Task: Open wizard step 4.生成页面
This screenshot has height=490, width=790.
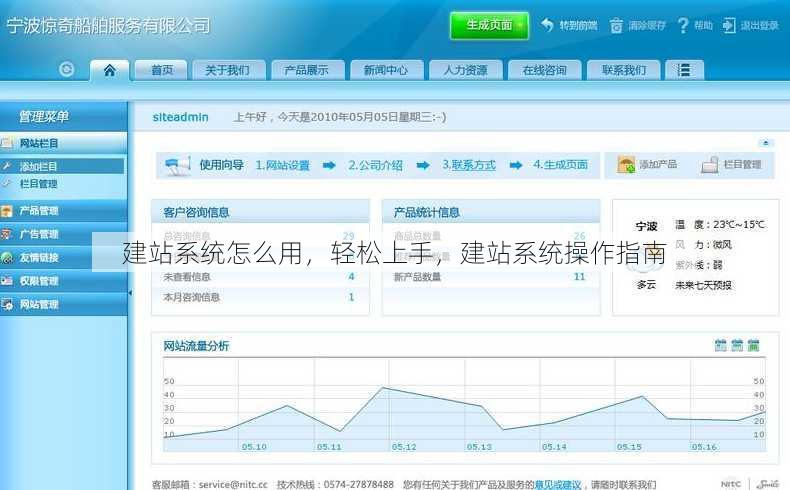Action: [x=561, y=165]
